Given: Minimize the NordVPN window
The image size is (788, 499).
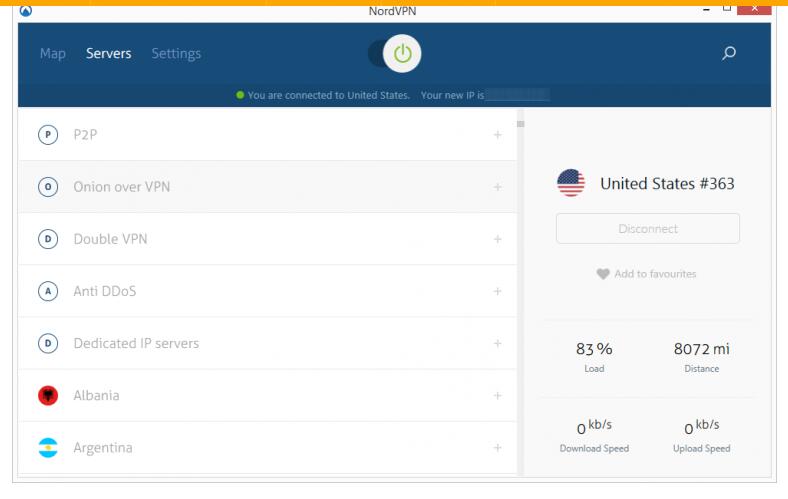Looking at the screenshot, I should coord(707,10).
